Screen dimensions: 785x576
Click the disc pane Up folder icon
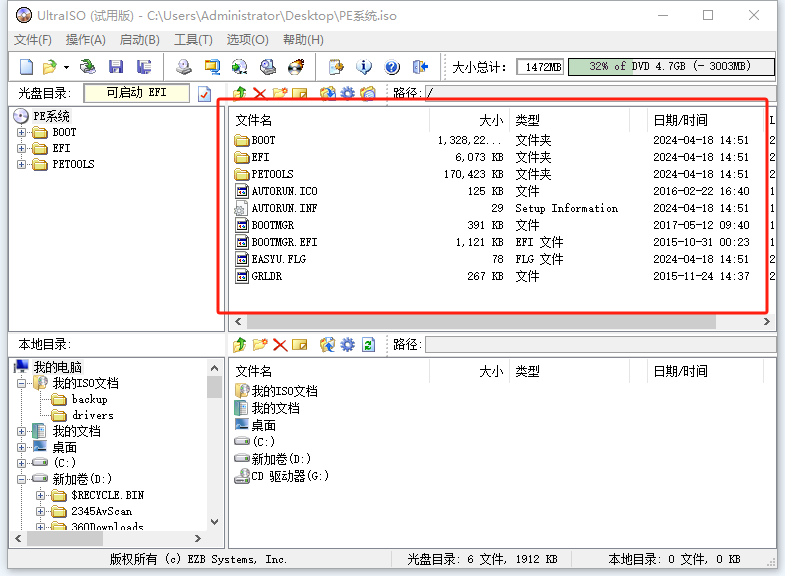pos(240,93)
